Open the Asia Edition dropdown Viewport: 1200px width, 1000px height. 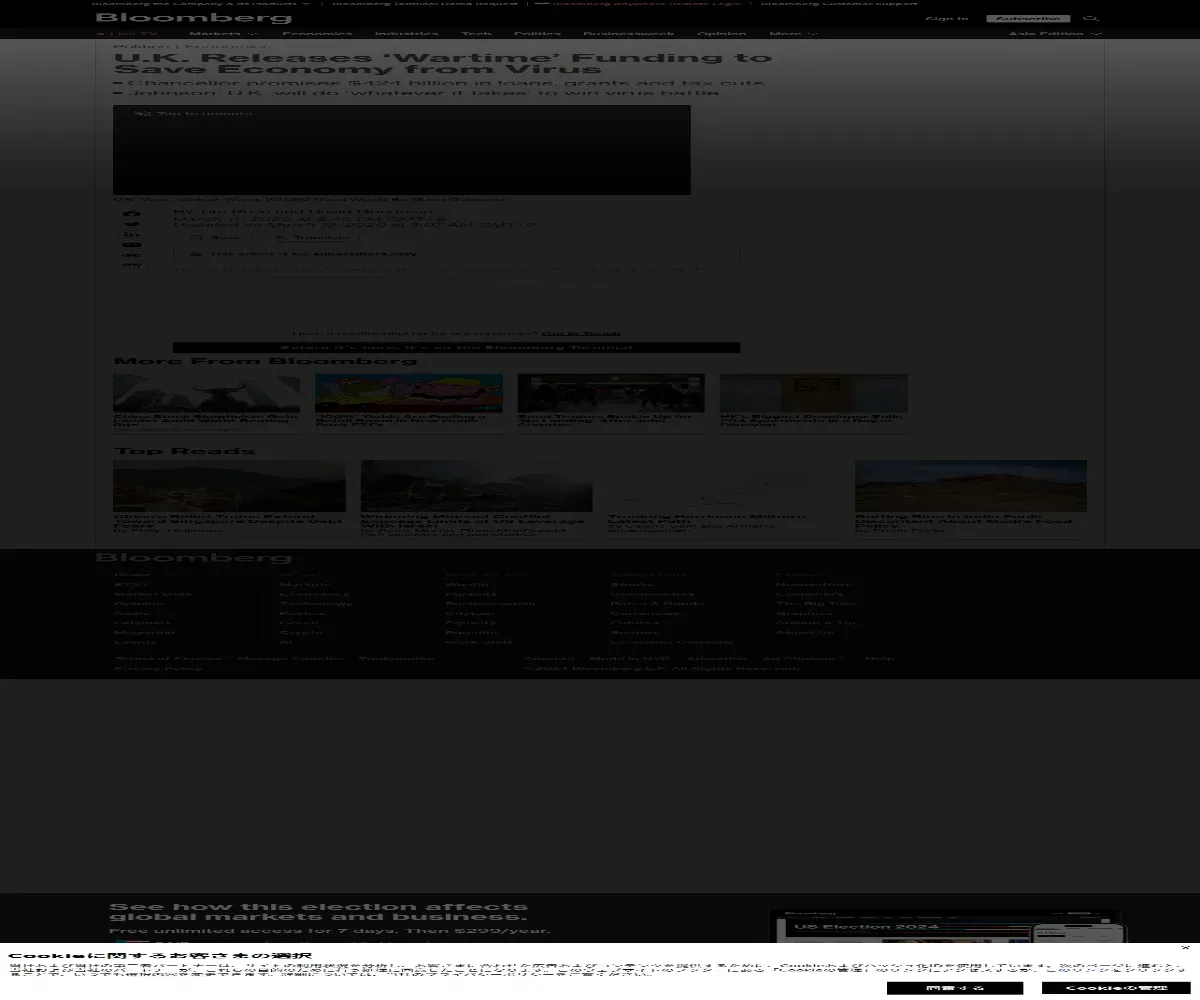1055,34
